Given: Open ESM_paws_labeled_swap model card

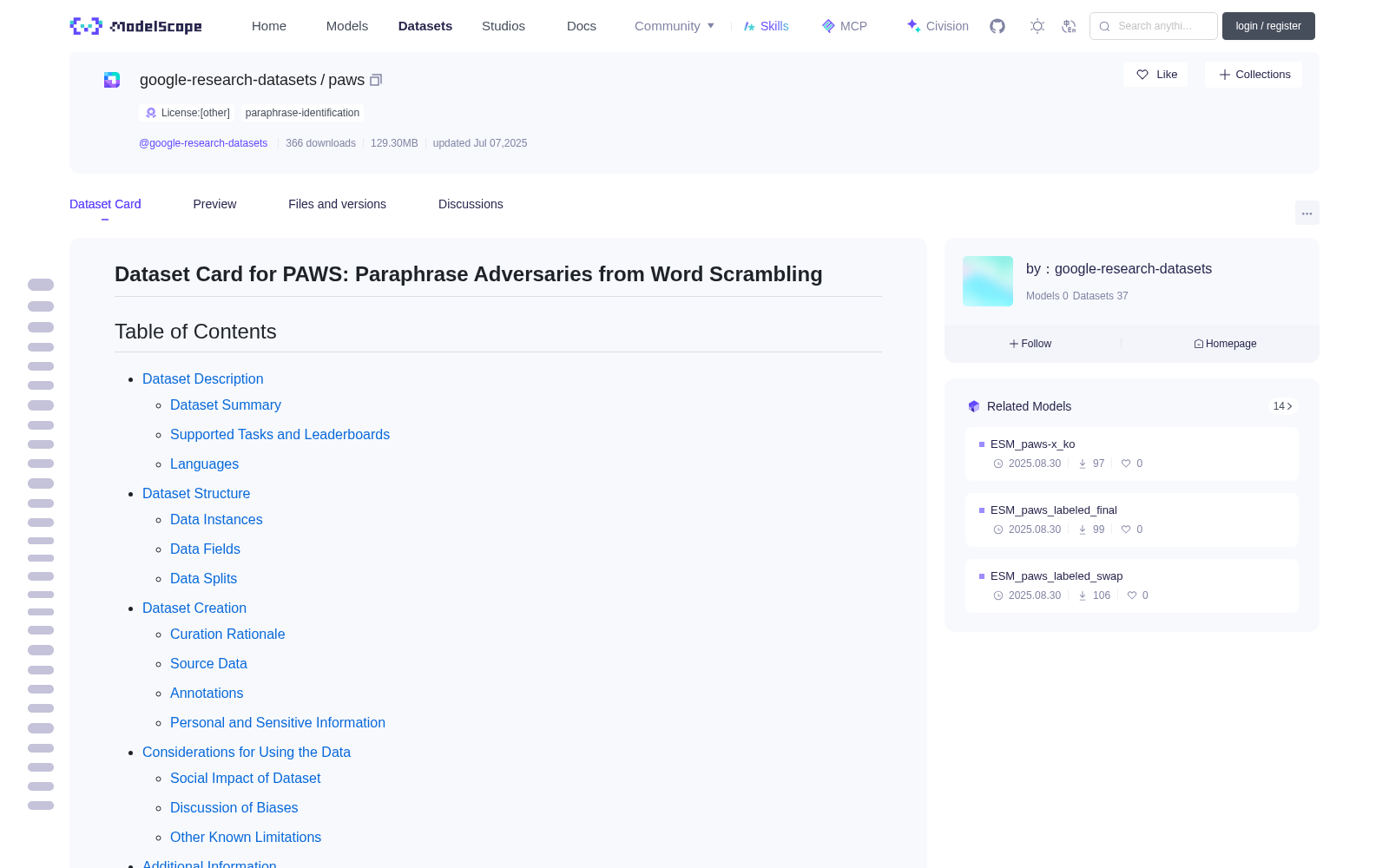Looking at the screenshot, I should click(x=1132, y=586).
